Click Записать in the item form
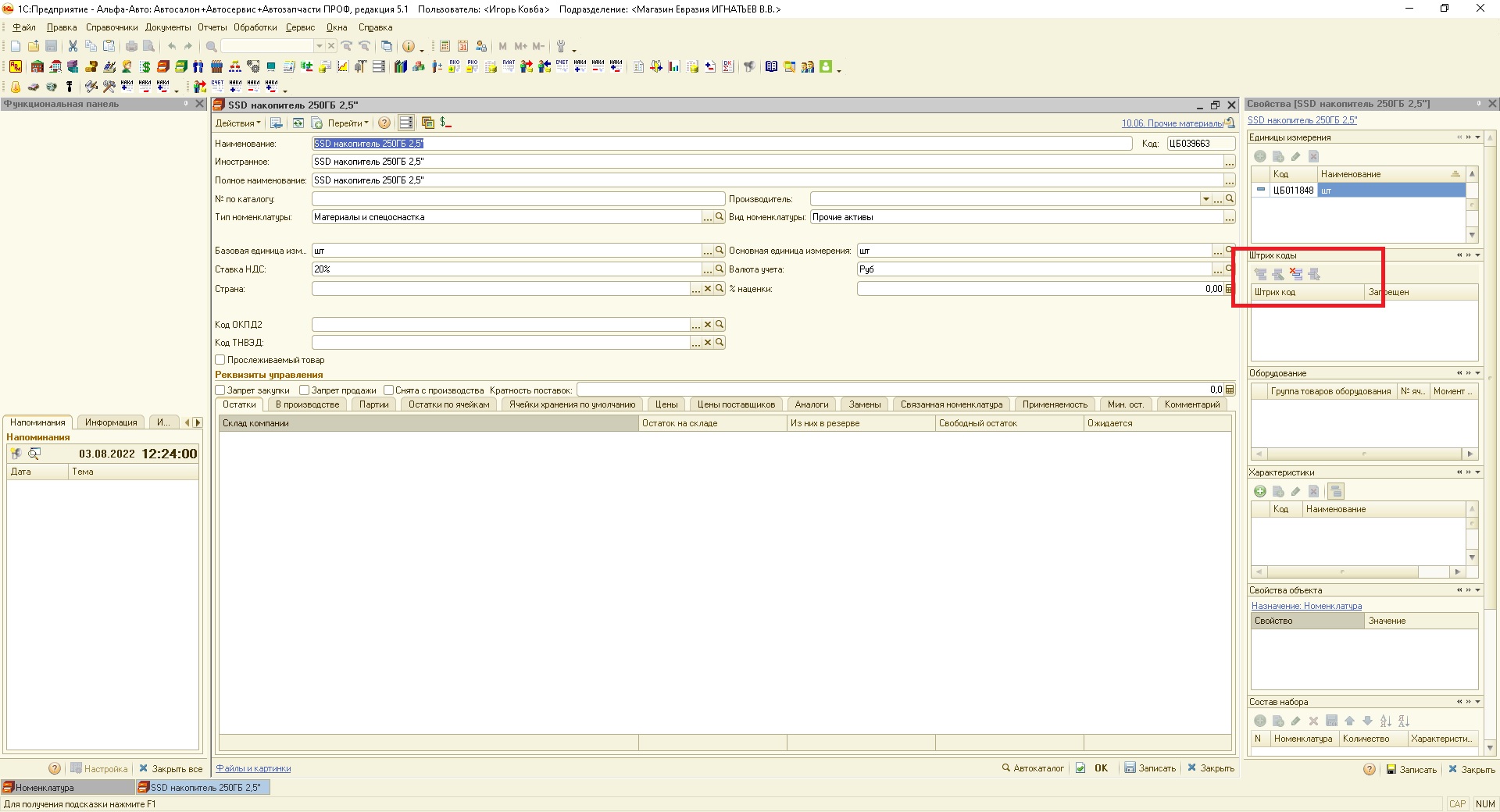The image size is (1500, 812). [1150, 768]
